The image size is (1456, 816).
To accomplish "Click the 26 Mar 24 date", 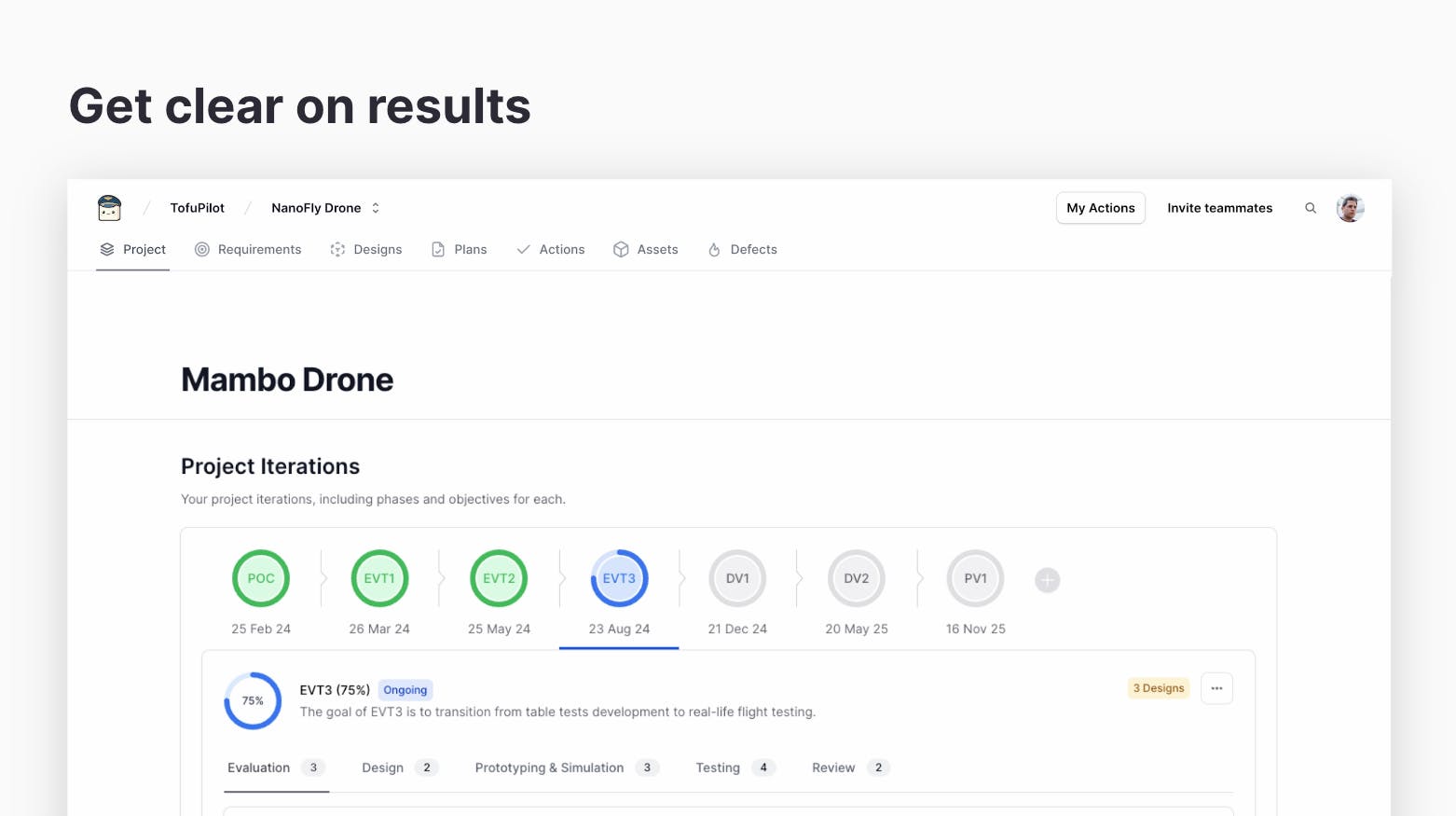I will (379, 629).
